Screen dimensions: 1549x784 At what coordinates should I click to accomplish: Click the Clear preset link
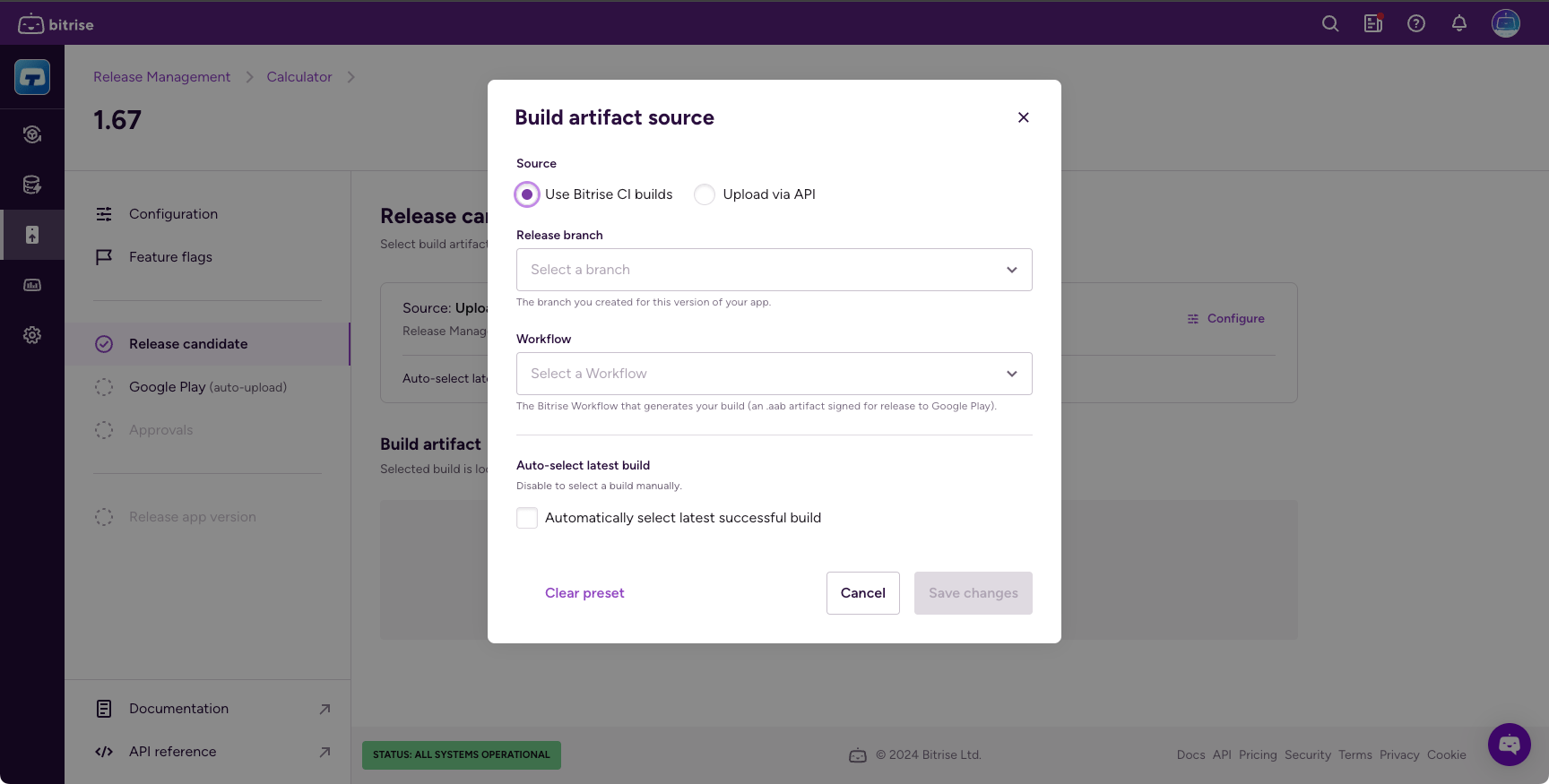584,593
